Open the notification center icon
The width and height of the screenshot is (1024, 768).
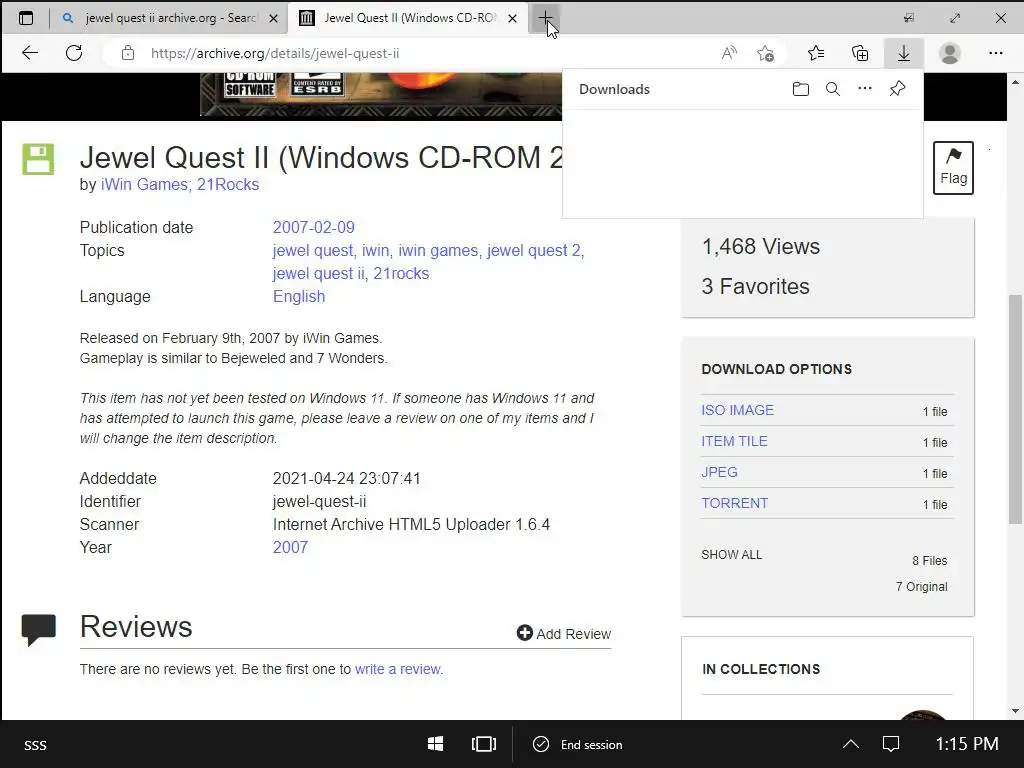pos(891,744)
